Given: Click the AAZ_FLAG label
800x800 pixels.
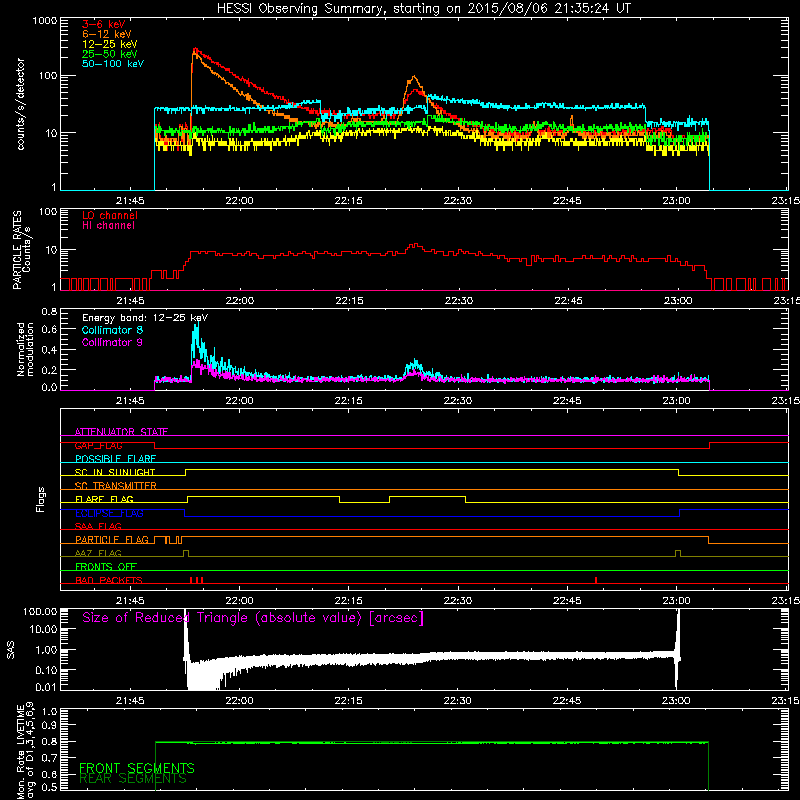Looking at the screenshot, I should tap(98, 553).
